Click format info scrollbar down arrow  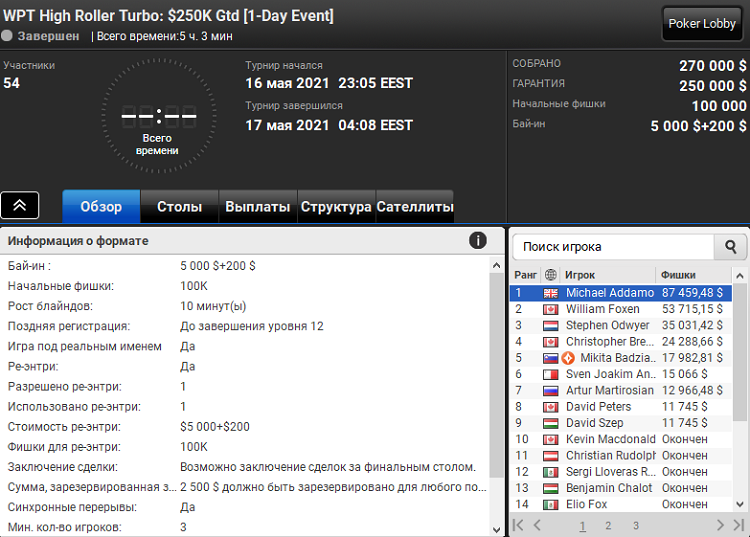click(496, 529)
